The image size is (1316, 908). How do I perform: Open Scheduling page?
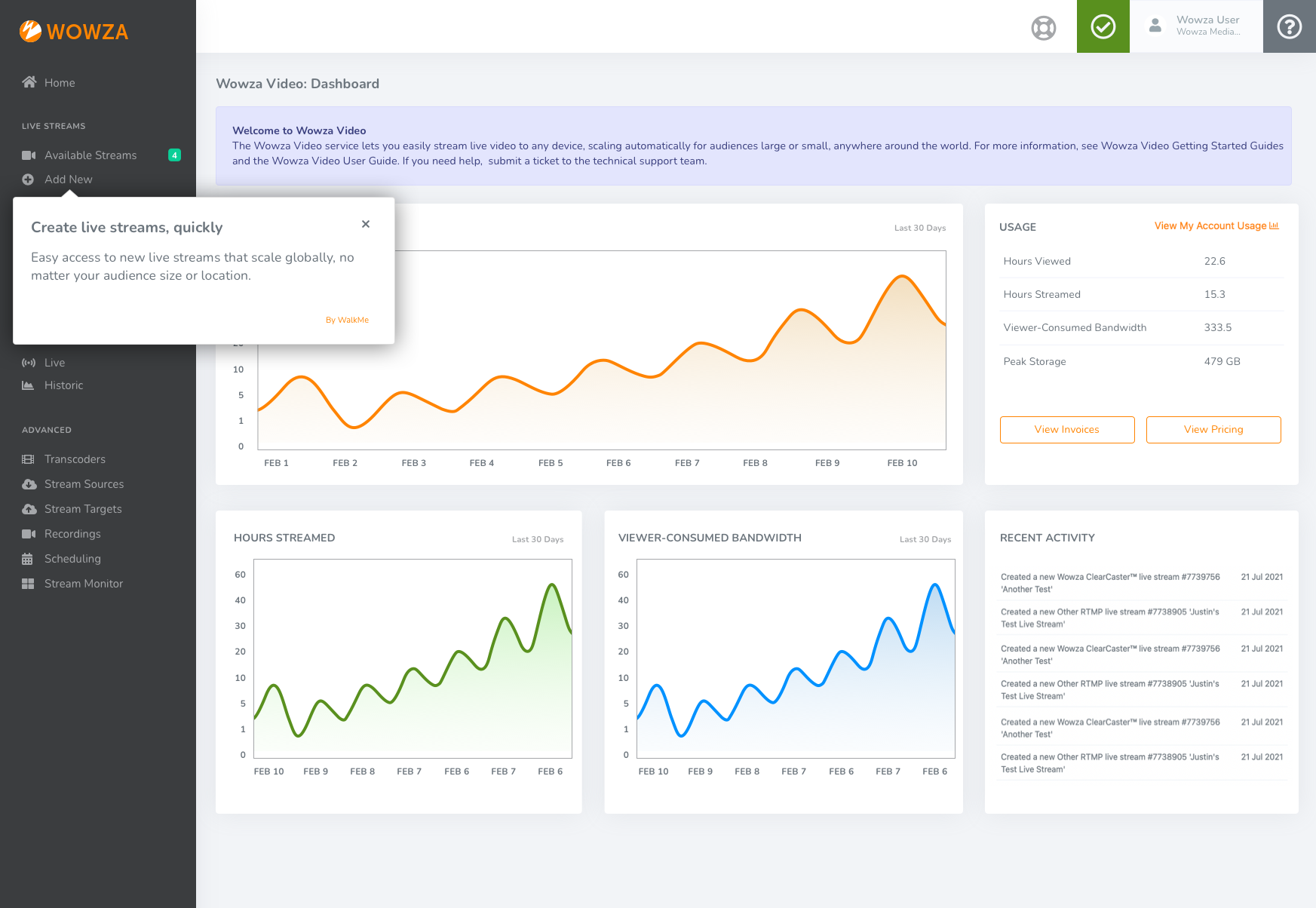click(x=72, y=559)
